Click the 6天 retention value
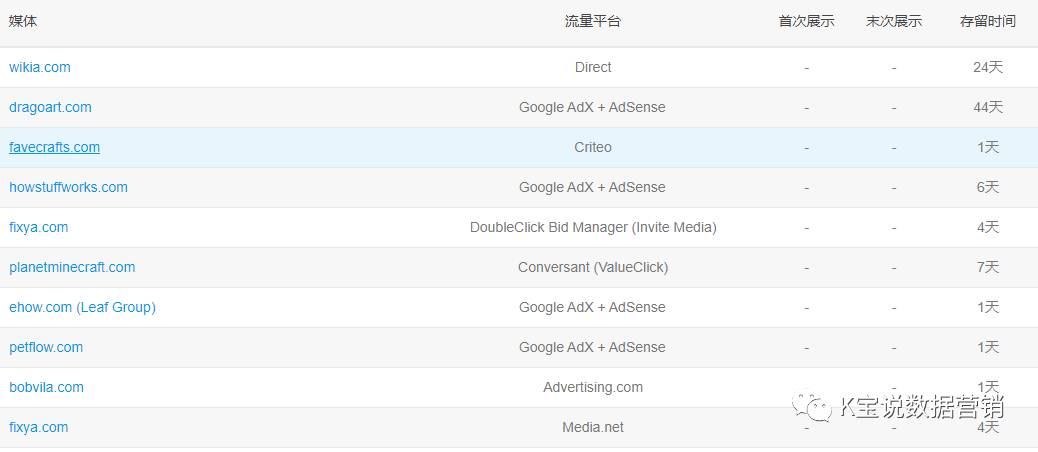Screen dimensions: 1038x452 [x=988, y=187]
